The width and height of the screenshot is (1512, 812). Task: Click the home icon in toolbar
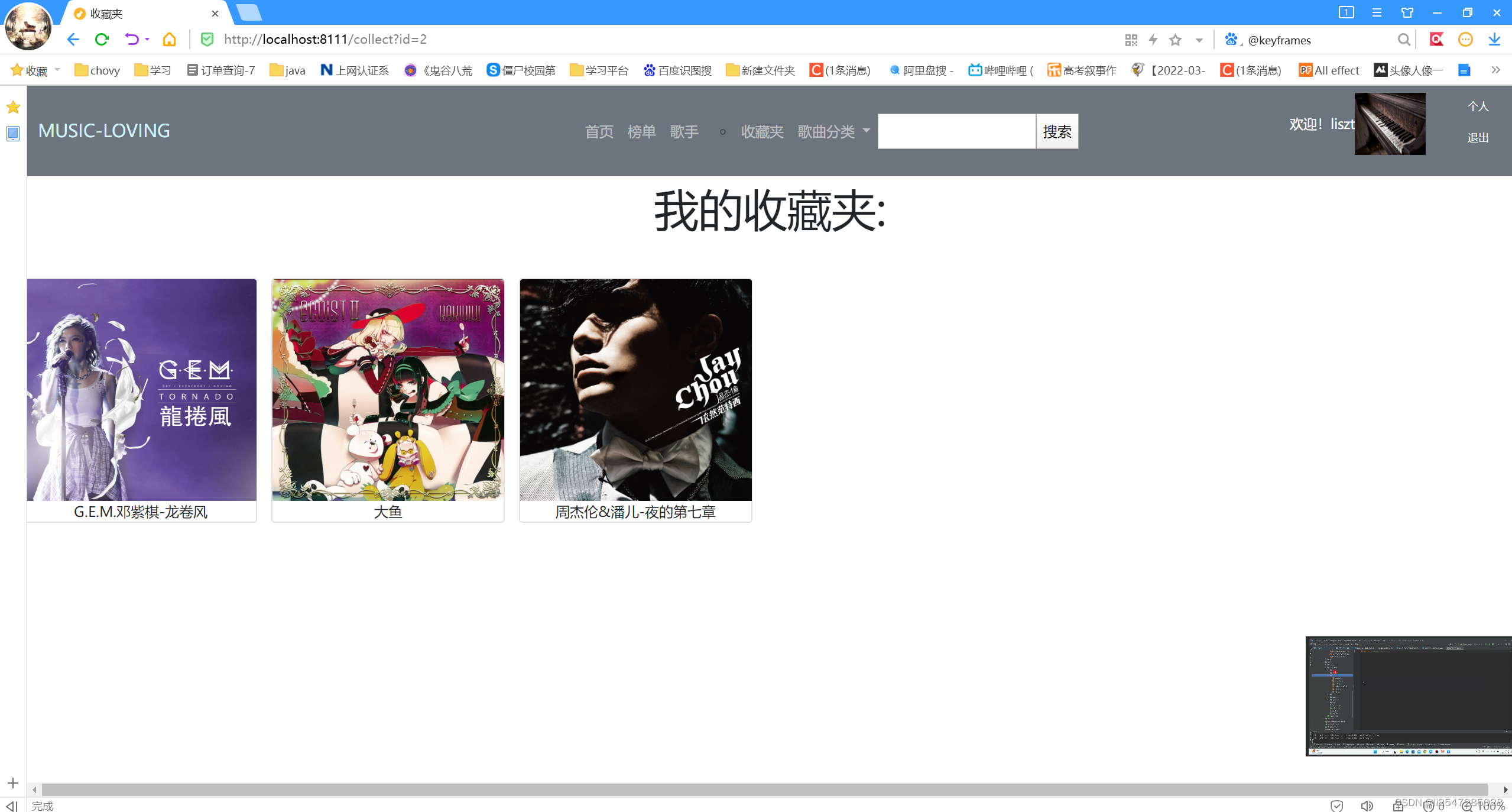pyautogui.click(x=170, y=40)
